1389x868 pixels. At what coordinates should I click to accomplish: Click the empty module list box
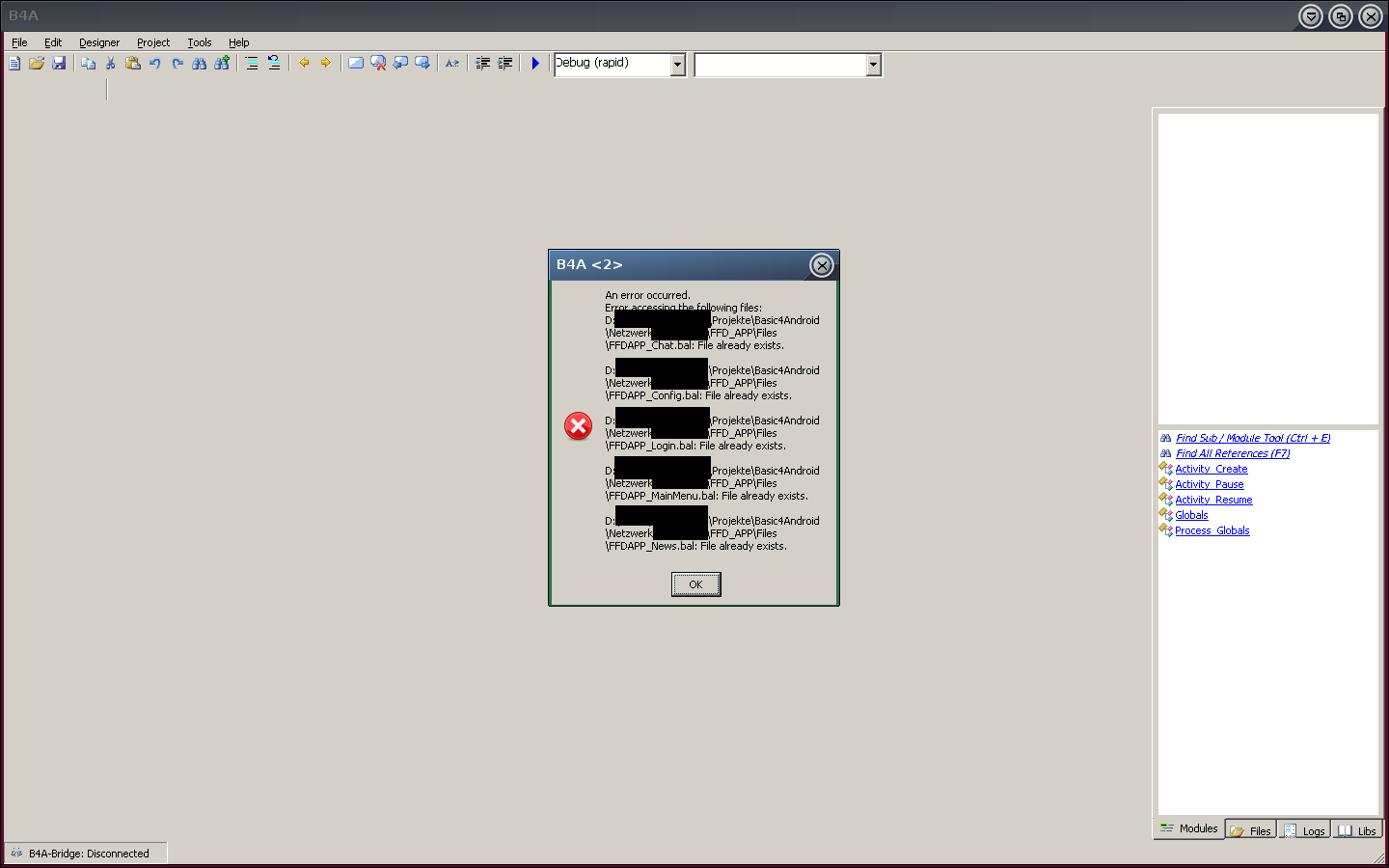point(1267,269)
